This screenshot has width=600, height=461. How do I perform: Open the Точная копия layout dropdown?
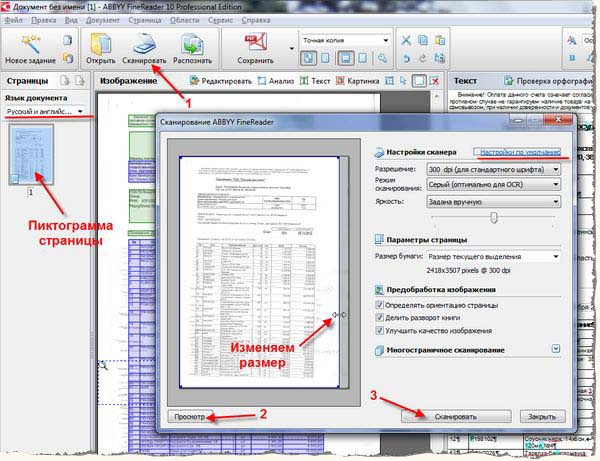click(346, 40)
